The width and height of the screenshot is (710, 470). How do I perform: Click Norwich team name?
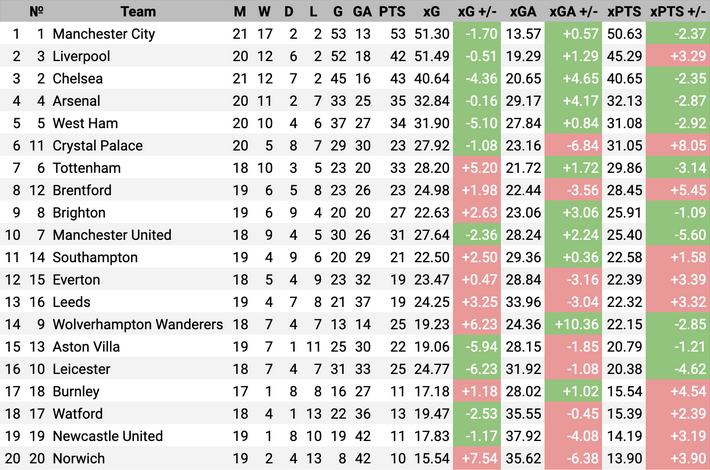[x=78, y=458]
